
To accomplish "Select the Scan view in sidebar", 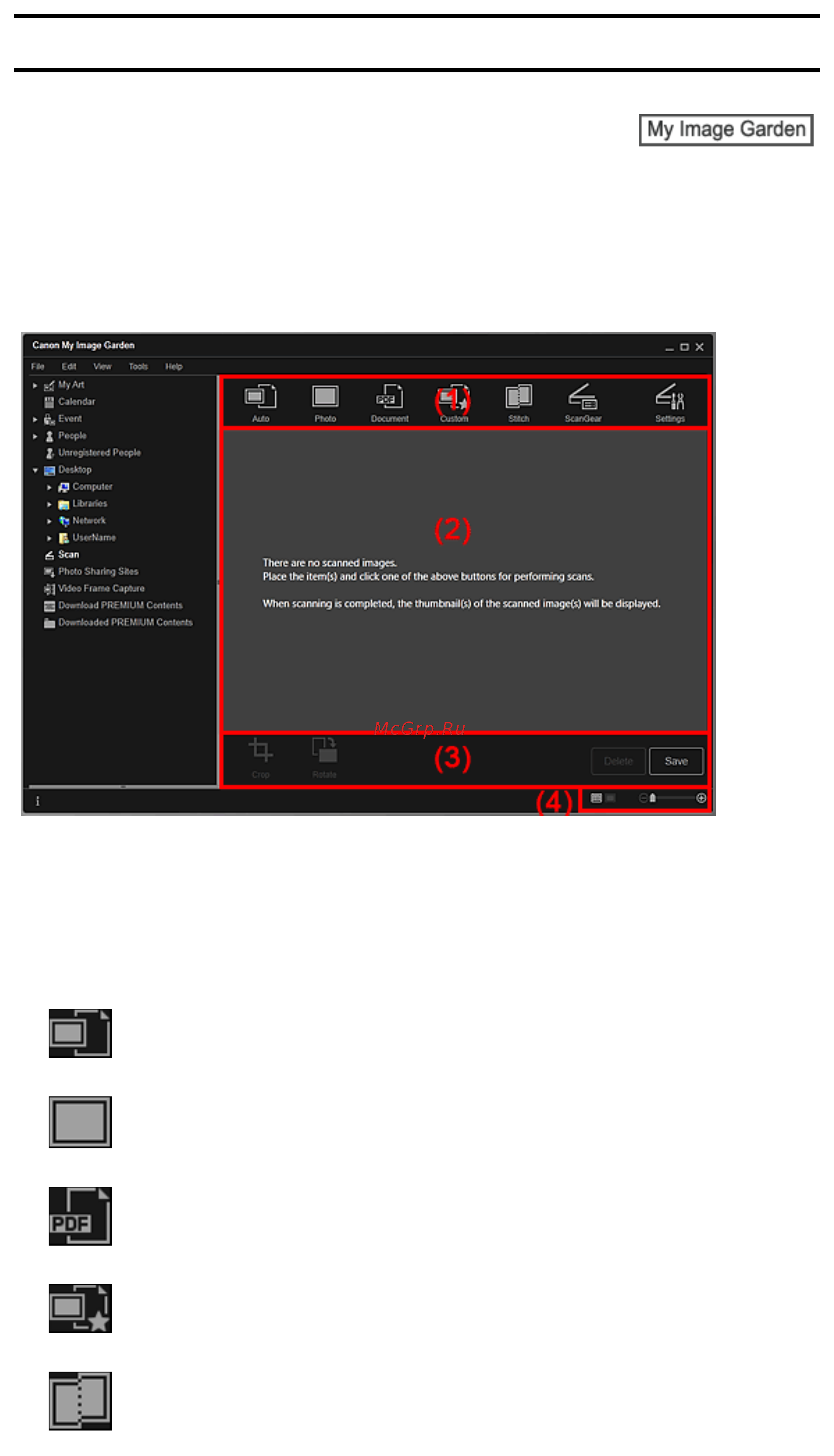I will click(61, 555).
